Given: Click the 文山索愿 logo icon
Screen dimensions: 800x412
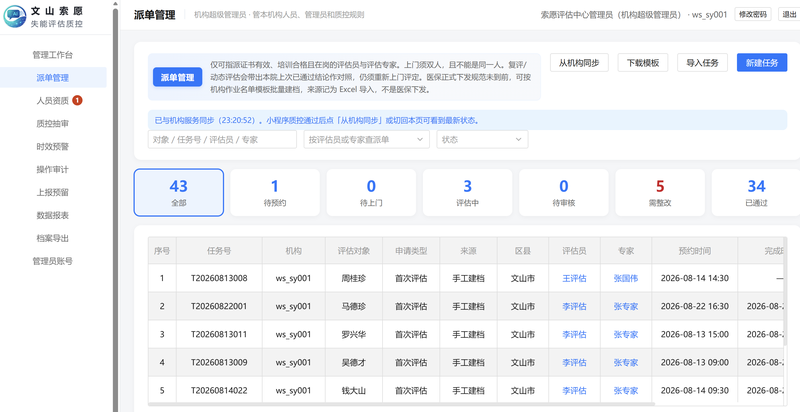Looking at the screenshot, I should coord(14,16).
